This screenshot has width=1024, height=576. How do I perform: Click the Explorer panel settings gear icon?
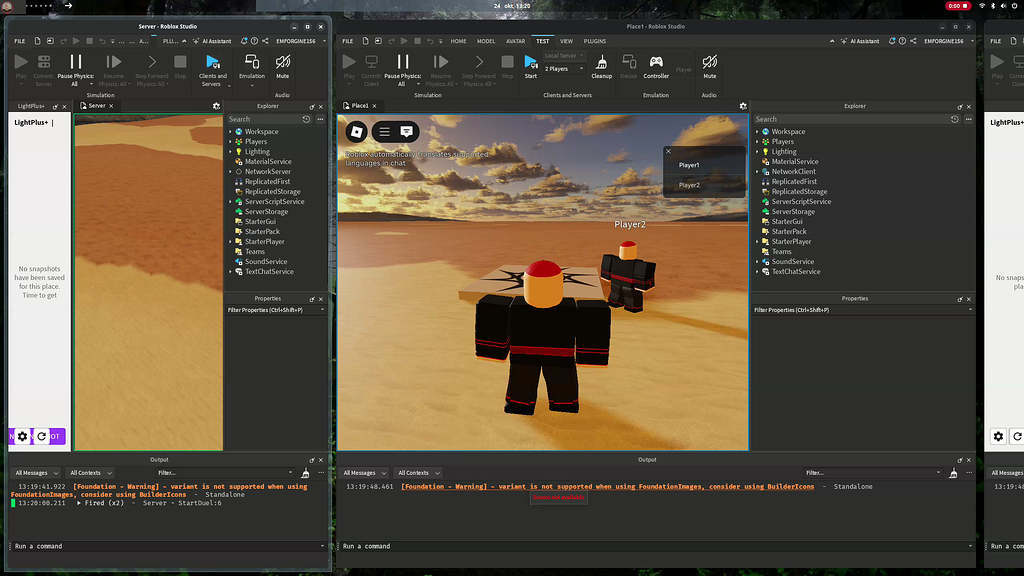pos(743,105)
